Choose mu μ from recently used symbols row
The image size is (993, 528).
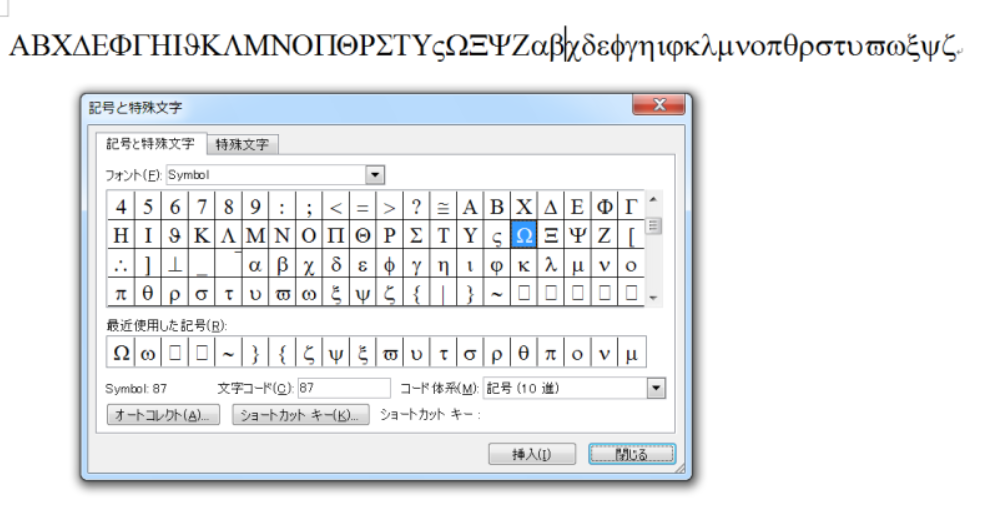[632, 353]
